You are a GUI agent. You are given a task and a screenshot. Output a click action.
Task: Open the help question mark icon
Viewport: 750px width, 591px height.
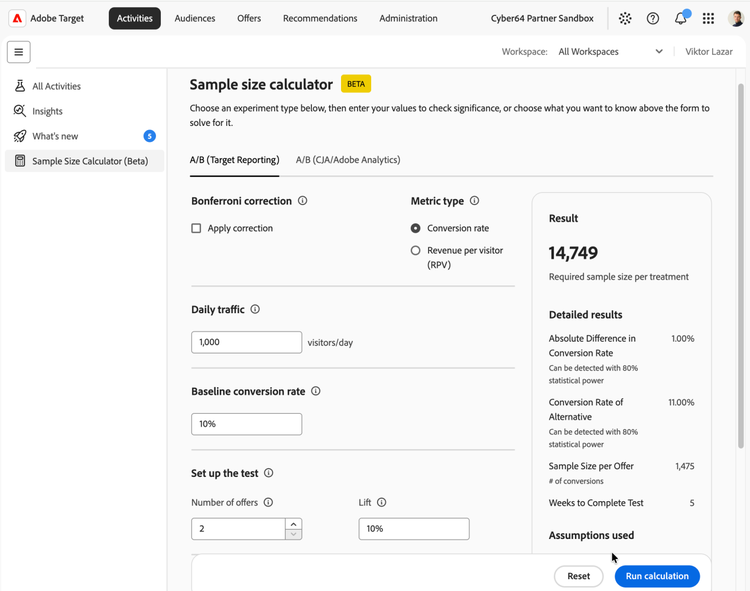point(652,18)
